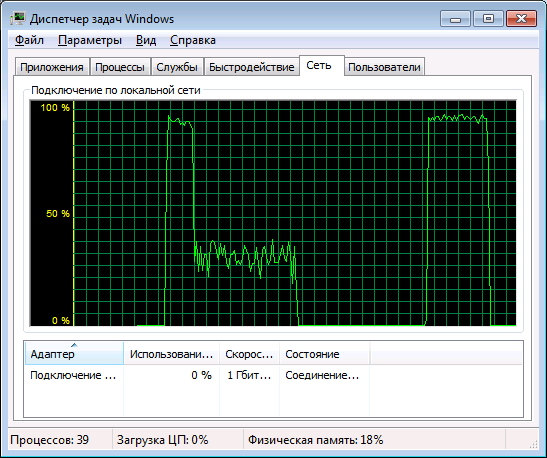Image resolution: width=547 pixels, height=458 pixels.
Task: Maximize the Task Manager window
Action: coord(488,18)
